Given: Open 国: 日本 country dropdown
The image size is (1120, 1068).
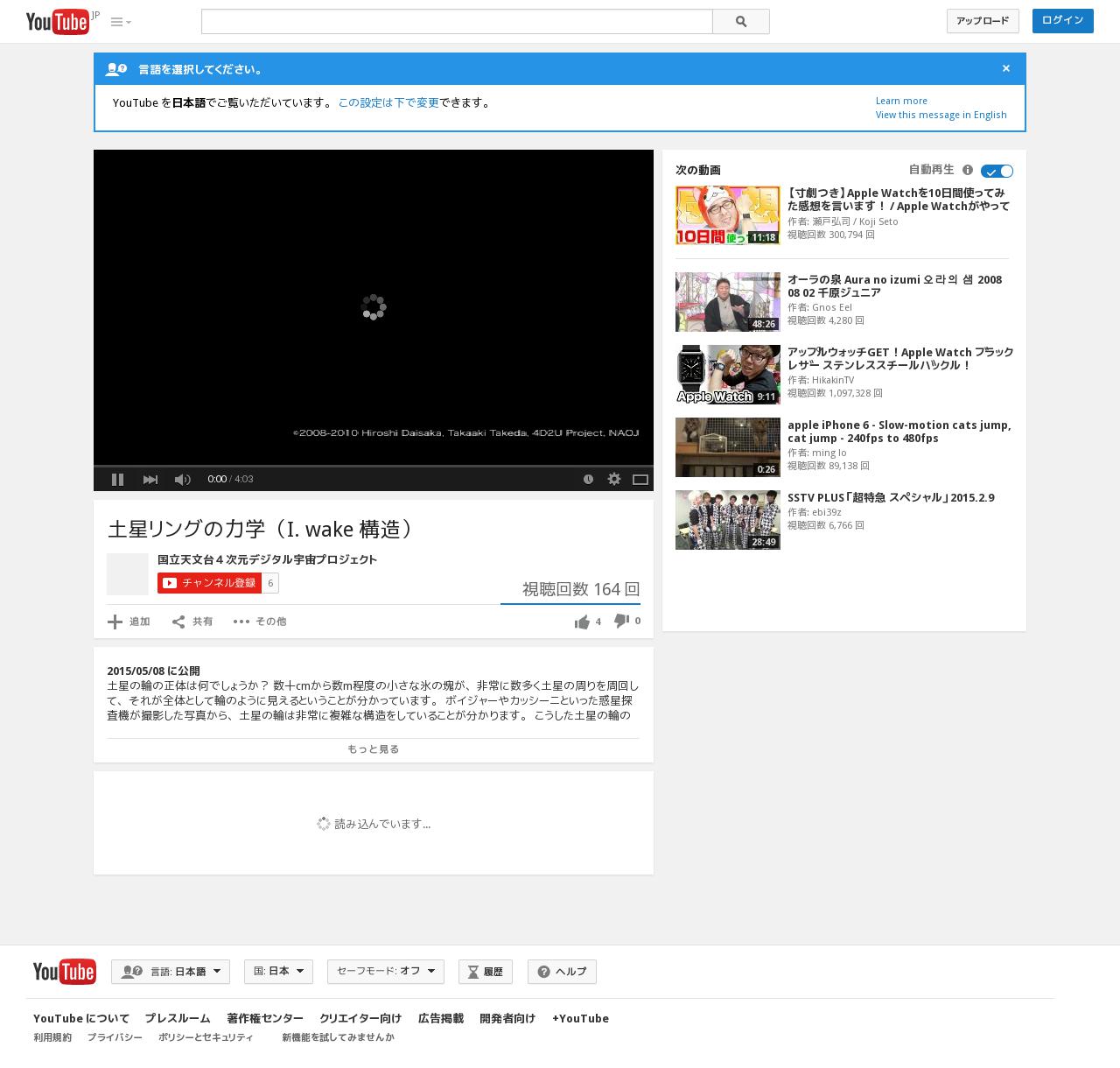Looking at the screenshot, I should coord(278,972).
